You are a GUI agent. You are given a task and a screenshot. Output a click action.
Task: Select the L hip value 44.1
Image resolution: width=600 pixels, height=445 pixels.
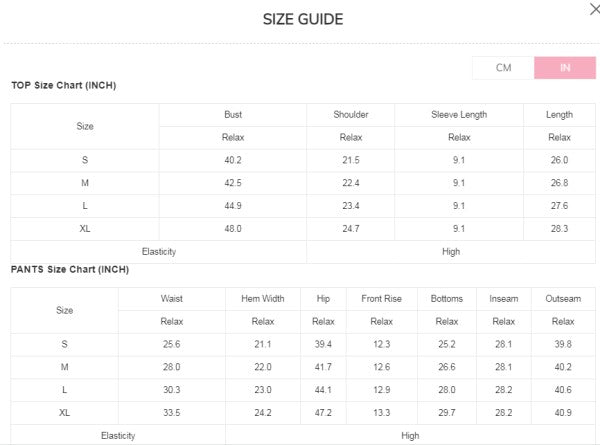tap(323, 390)
